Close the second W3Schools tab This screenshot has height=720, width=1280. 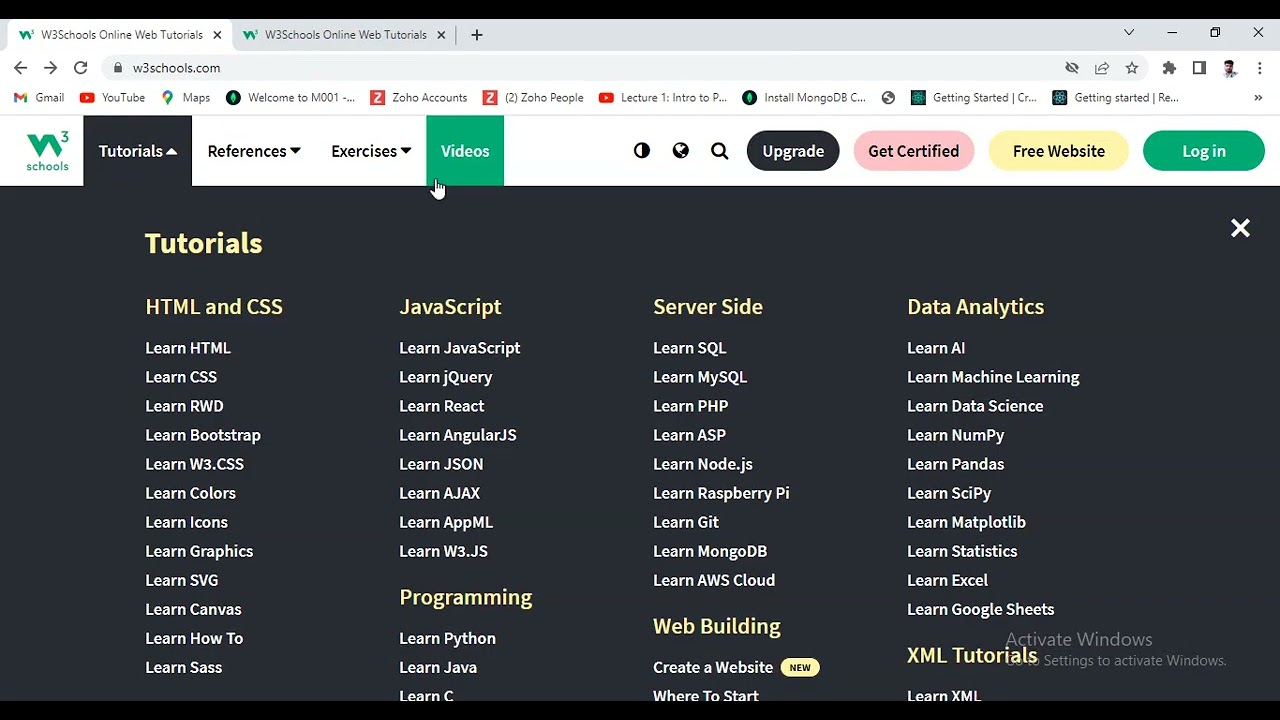coord(441,35)
